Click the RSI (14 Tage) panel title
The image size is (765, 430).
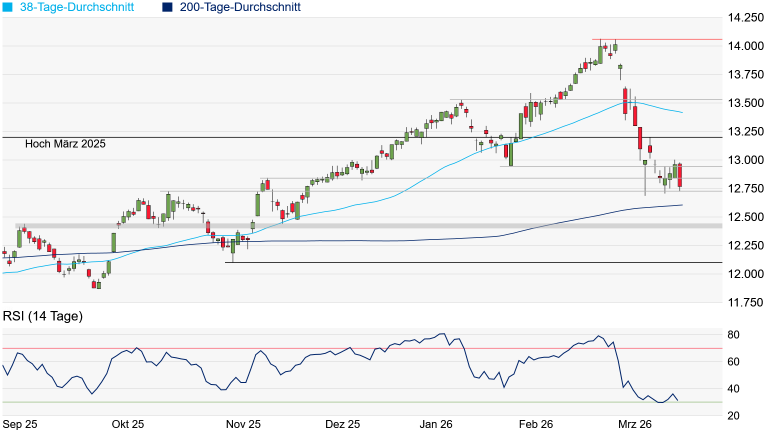[x=43, y=316]
